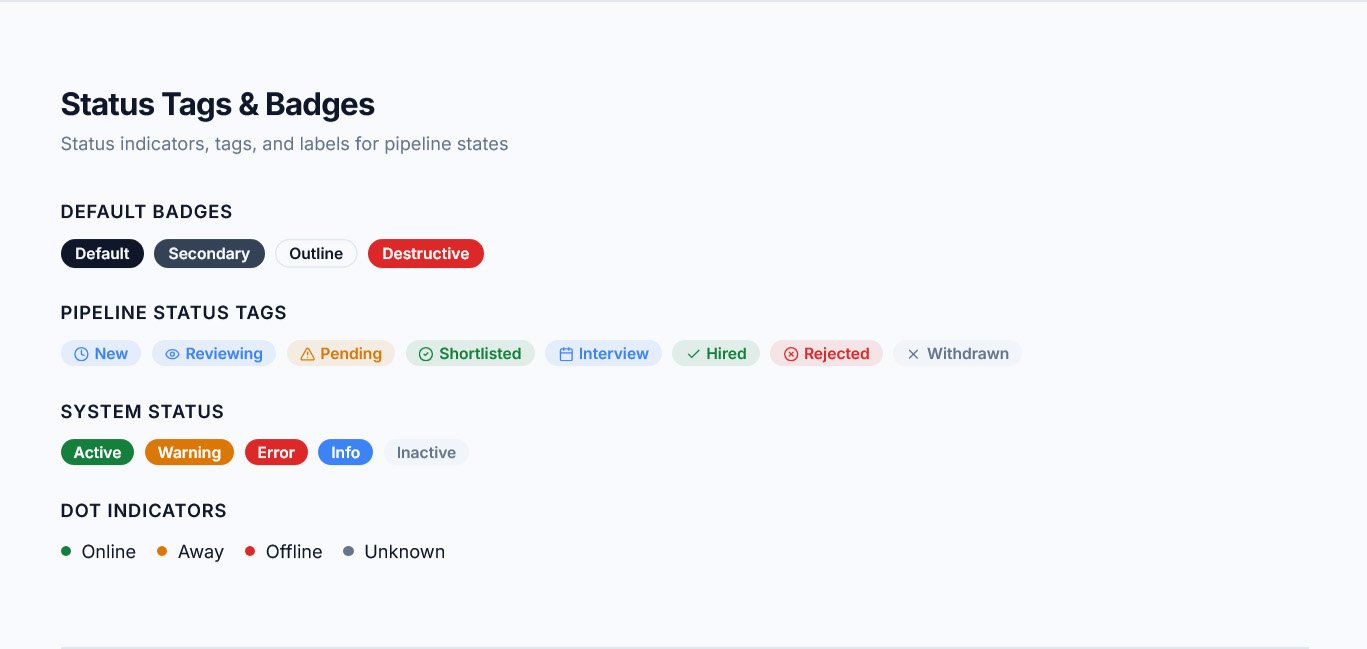
Task: Click the blue Info status badge
Action: coord(345,453)
